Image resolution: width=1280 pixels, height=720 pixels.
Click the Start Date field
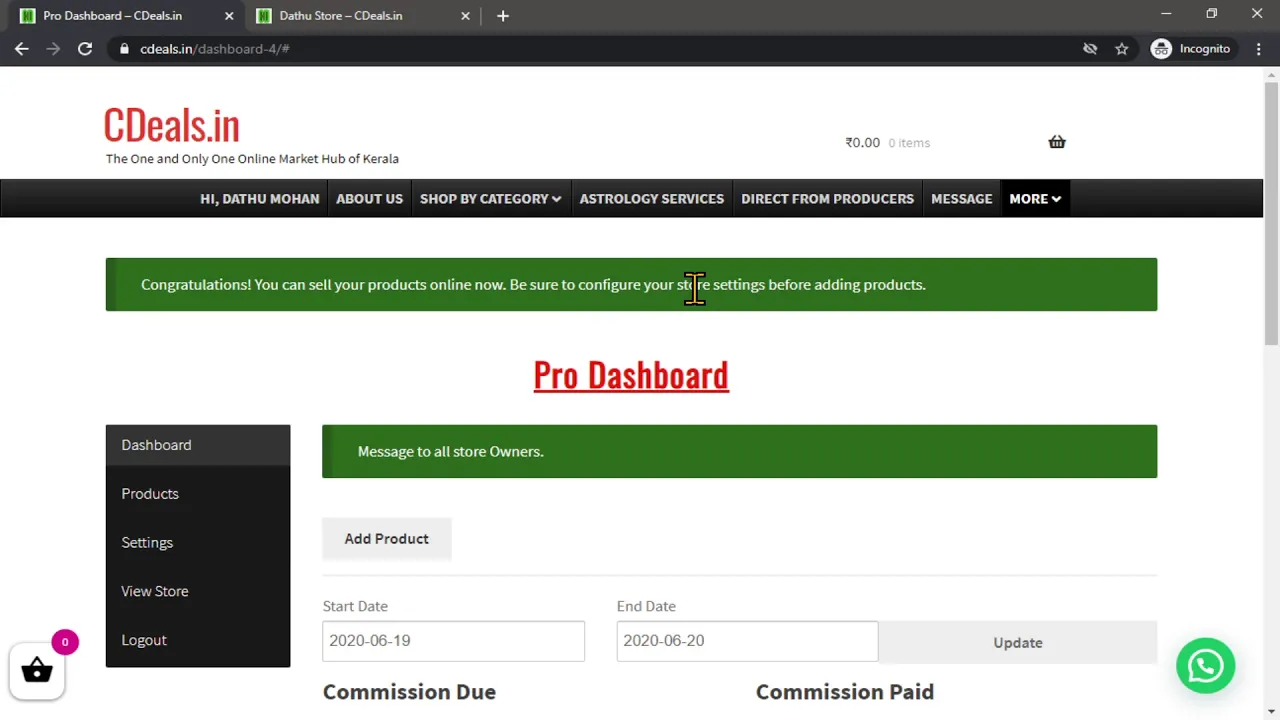tap(453, 641)
